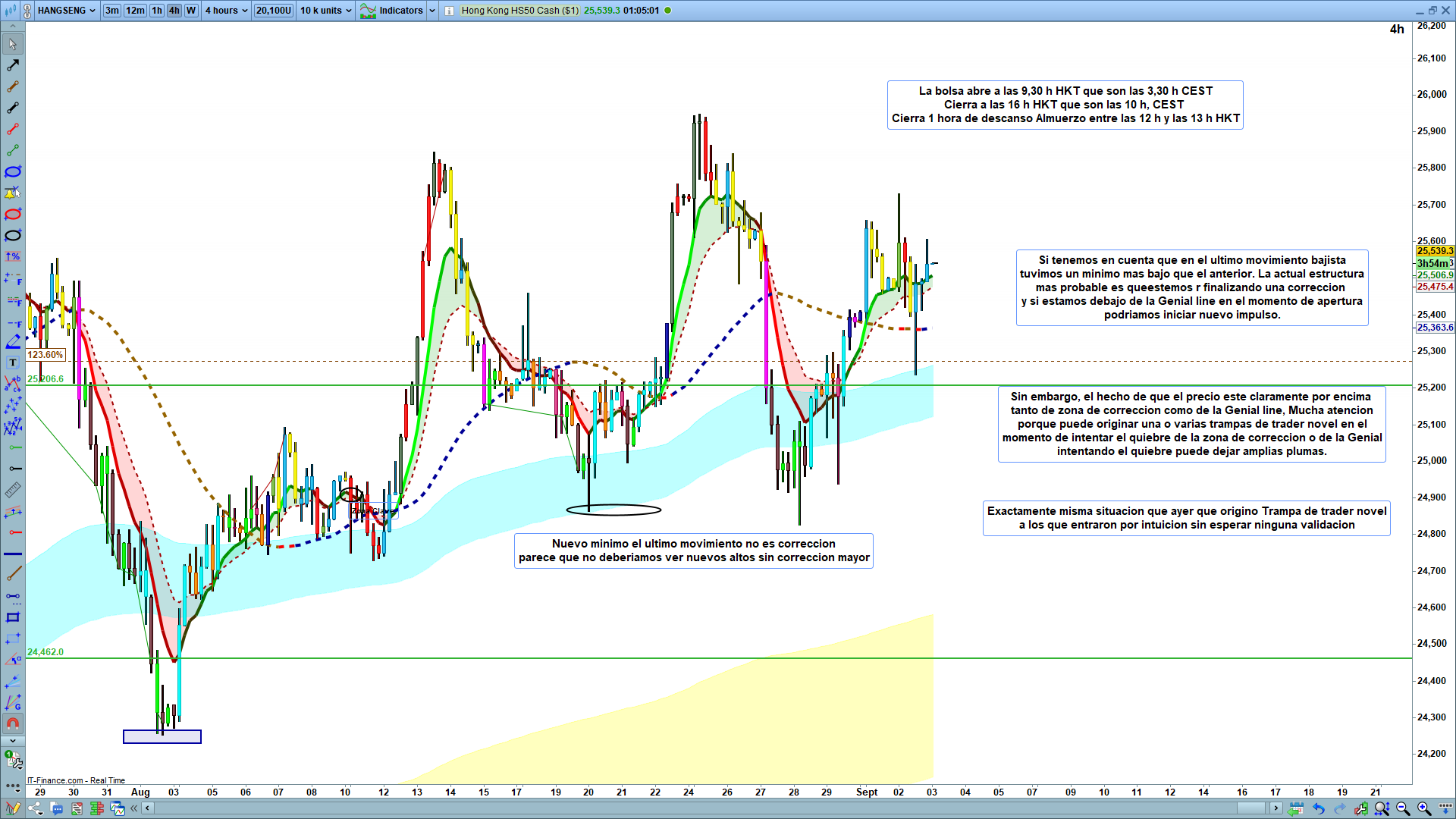Select the arrow line drawing tool

click(13, 65)
